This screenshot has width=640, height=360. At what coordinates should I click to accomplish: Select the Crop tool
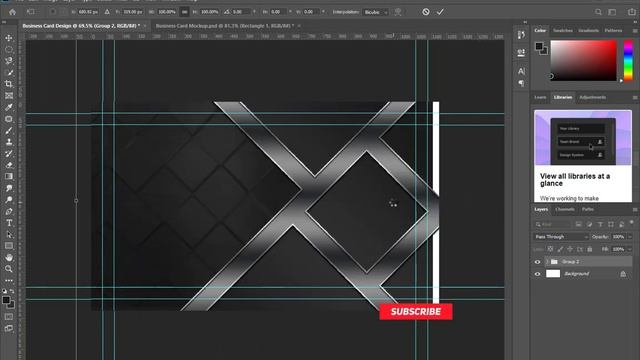[9, 84]
